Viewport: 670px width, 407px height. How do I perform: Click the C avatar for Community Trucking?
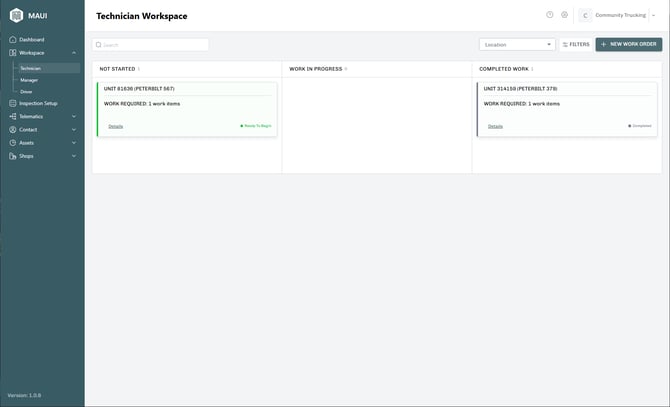pyautogui.click(x=585, y=15)
